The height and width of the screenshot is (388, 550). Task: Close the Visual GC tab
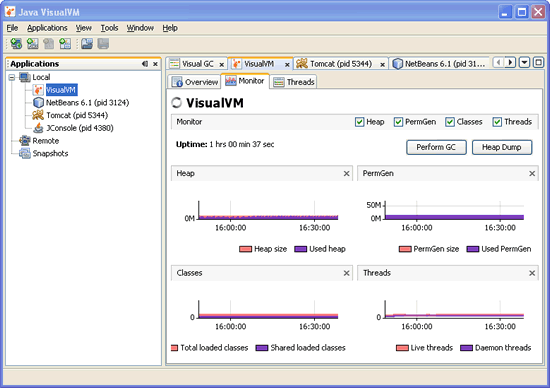tap(222, 65)
